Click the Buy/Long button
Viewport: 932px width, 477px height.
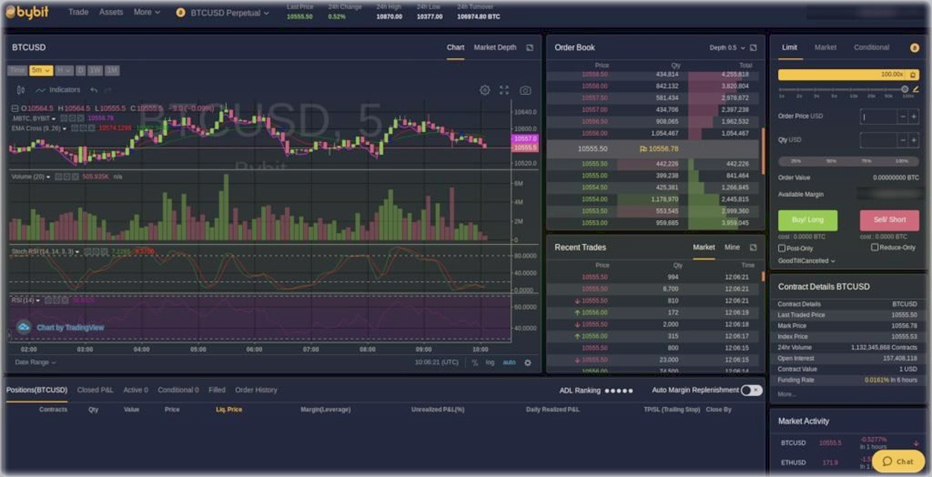tap(808, 220)
